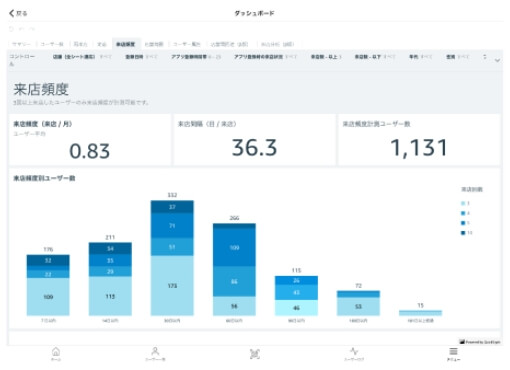Click the コントロール label
Screen dimensions: 510x370
pos(22,60)
